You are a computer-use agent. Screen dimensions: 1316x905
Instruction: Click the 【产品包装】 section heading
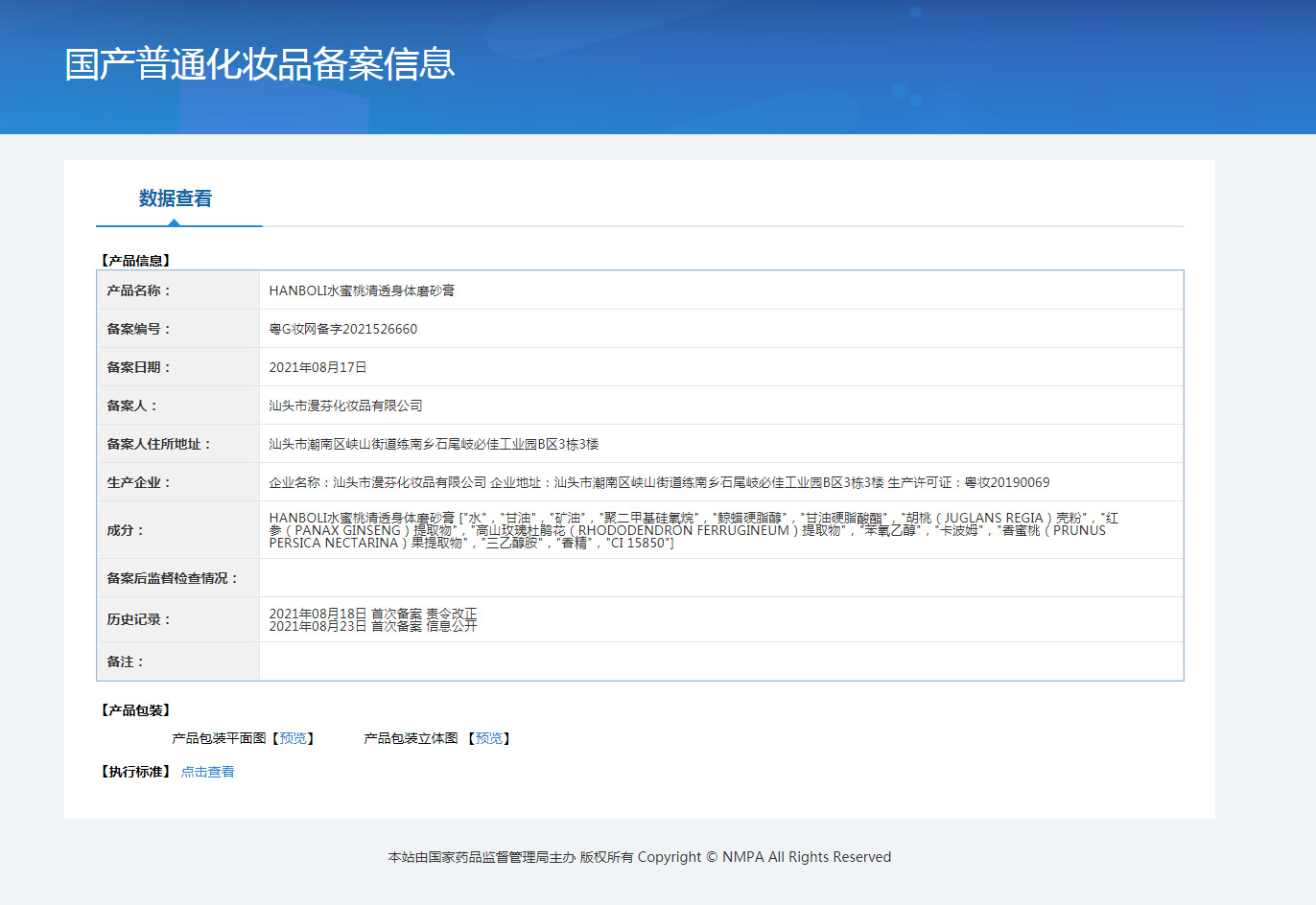[135, 710]
